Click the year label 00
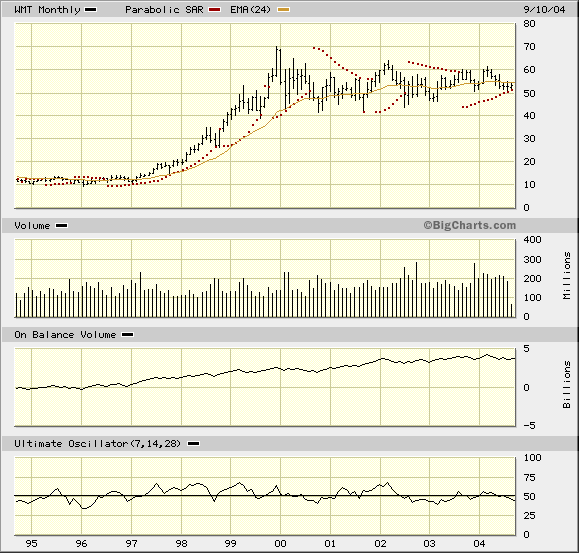Viewport: 579px width, 553px height. pos(280,544)
